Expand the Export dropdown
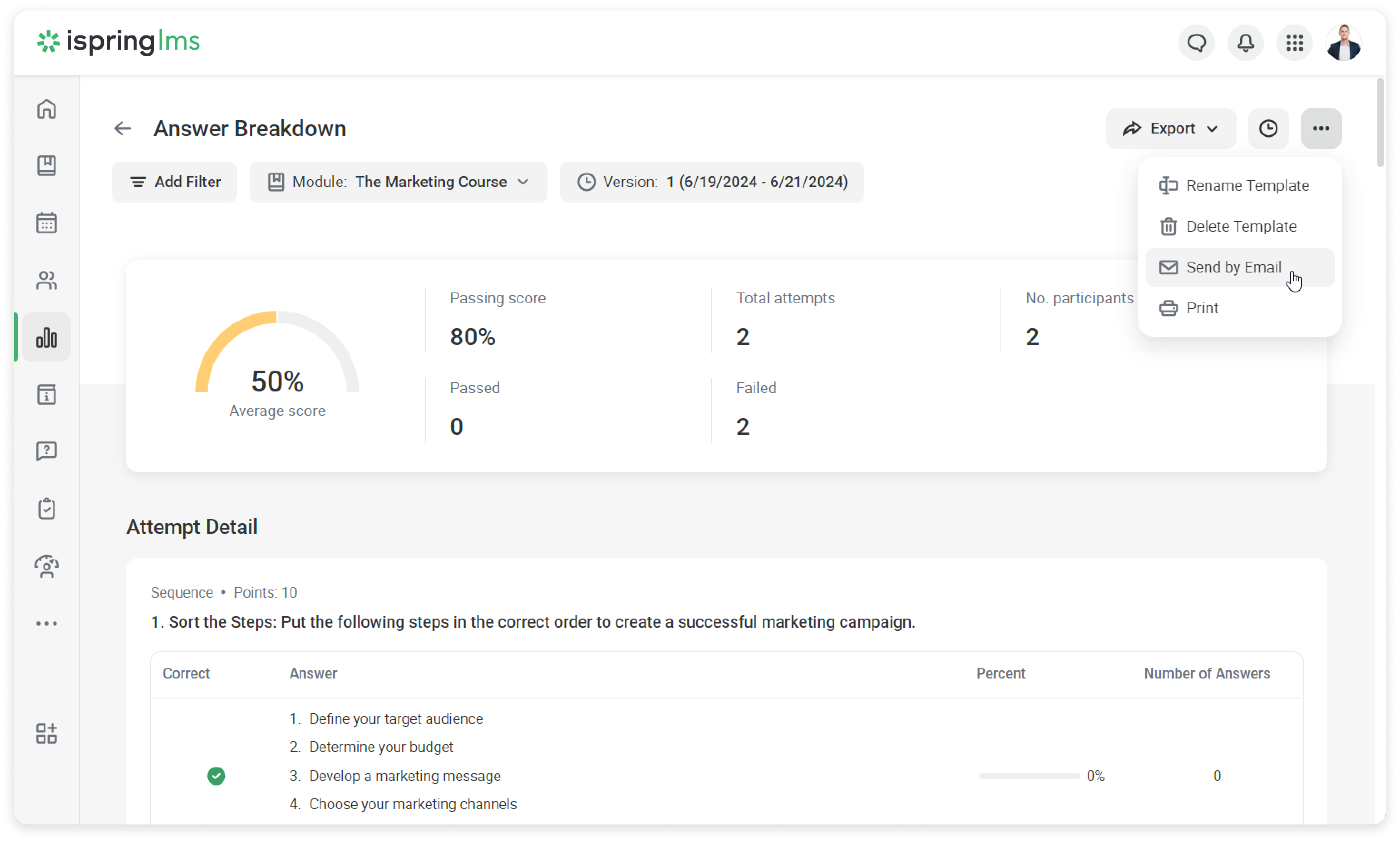This screenshot has height=842, width=1400. pos(1170,128)
